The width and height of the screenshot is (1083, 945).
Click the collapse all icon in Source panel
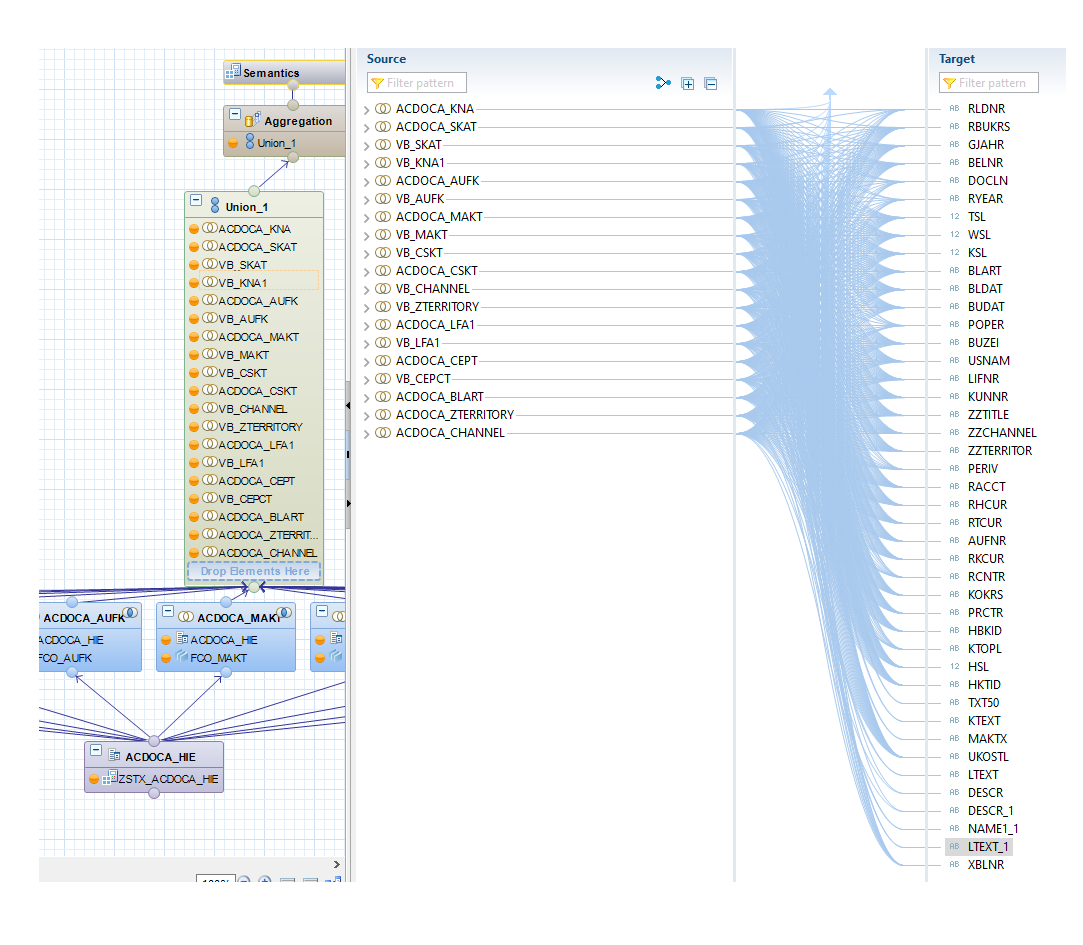[x=711, y=84]
